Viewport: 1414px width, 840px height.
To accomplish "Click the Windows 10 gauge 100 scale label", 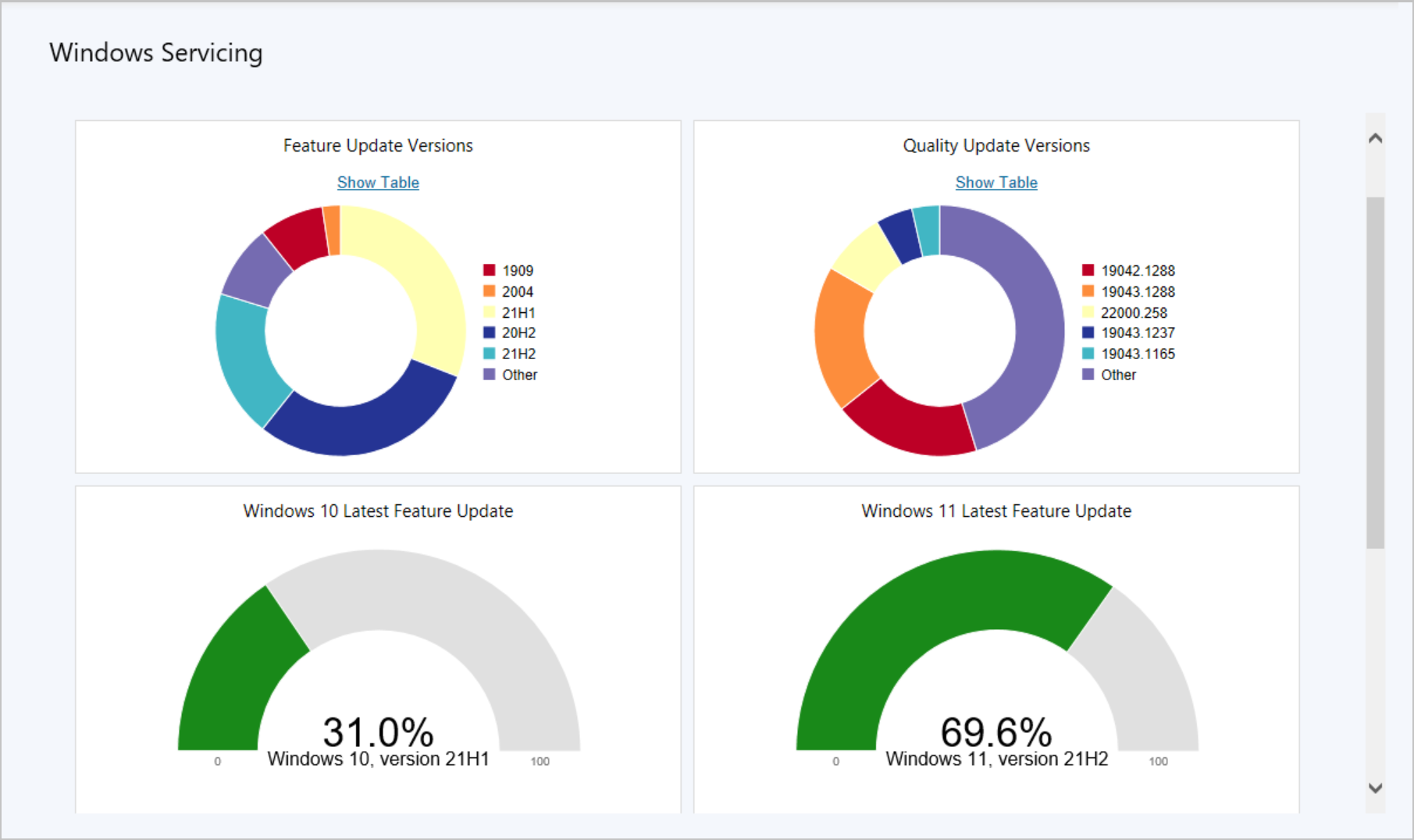I will tap(540, 761).
